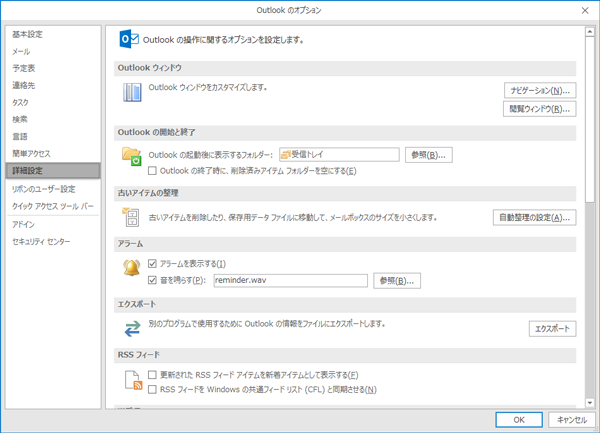Click ナビゲーション(N)... button
Image resolution: width=600 pixels, height=433 pixels.
click(x=540, y=91)
